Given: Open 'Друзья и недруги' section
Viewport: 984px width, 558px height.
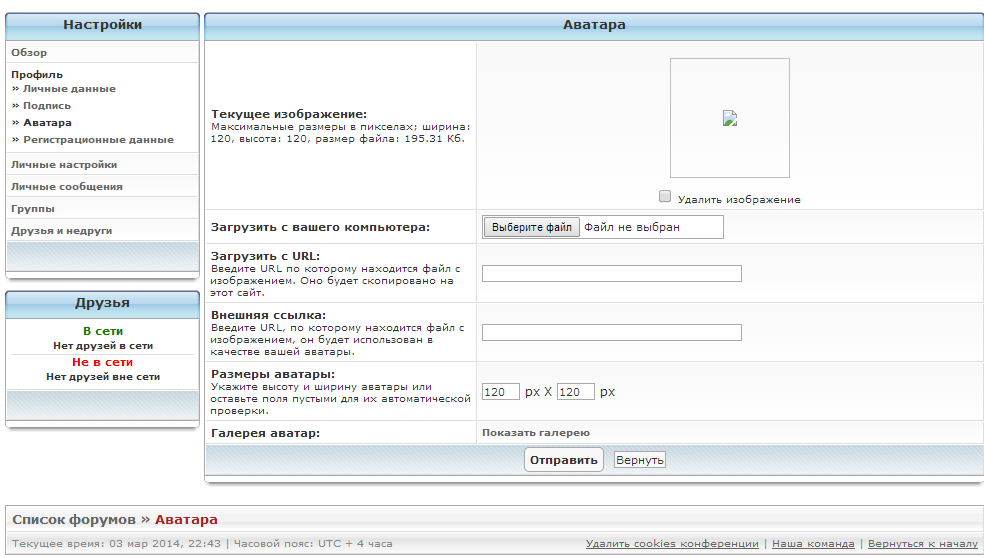Looking at the screenshot, I should (62, 230).
